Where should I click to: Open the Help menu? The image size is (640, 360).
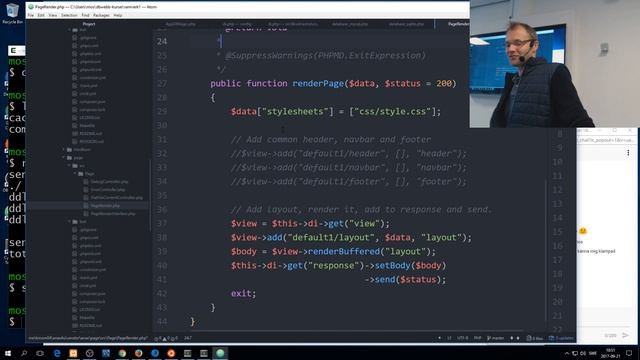pos(118,15)
